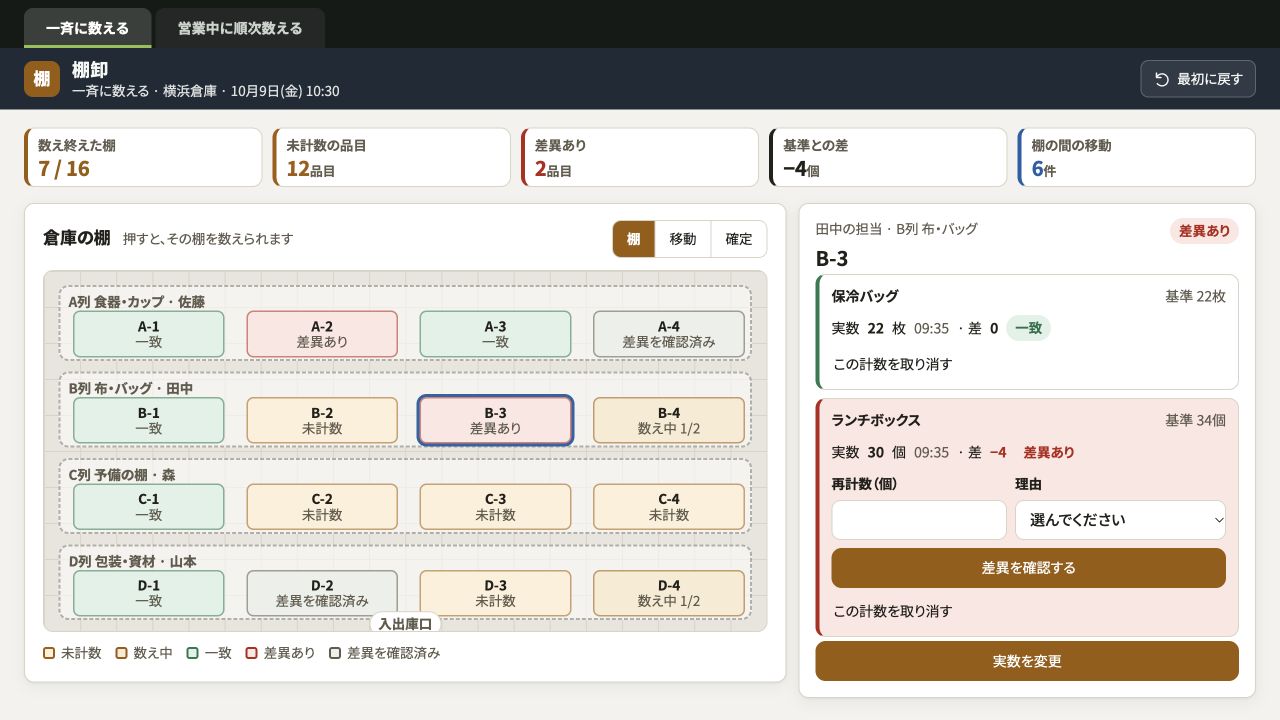
Task: Cancel the count for 保冷バッグ
Action: click(x=892, y=364)
